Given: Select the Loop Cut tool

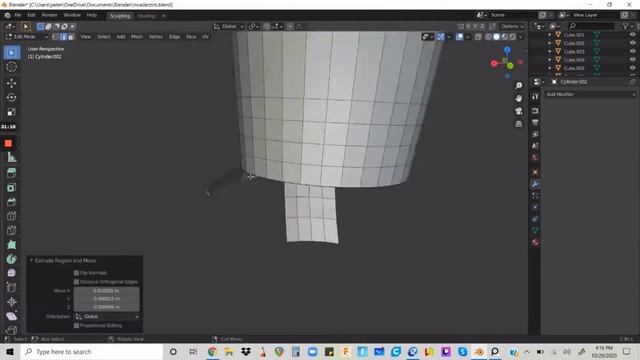Looking at the screenshot, I should [x=11, y=216].
